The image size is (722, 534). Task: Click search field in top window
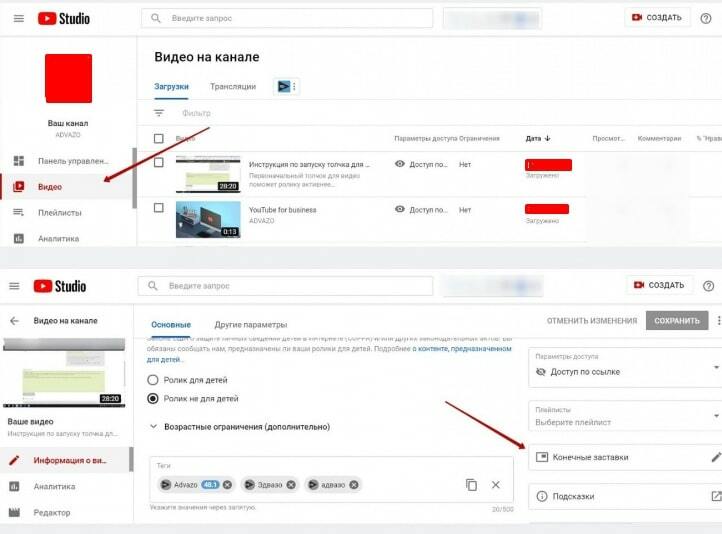[x=287, y=18]
